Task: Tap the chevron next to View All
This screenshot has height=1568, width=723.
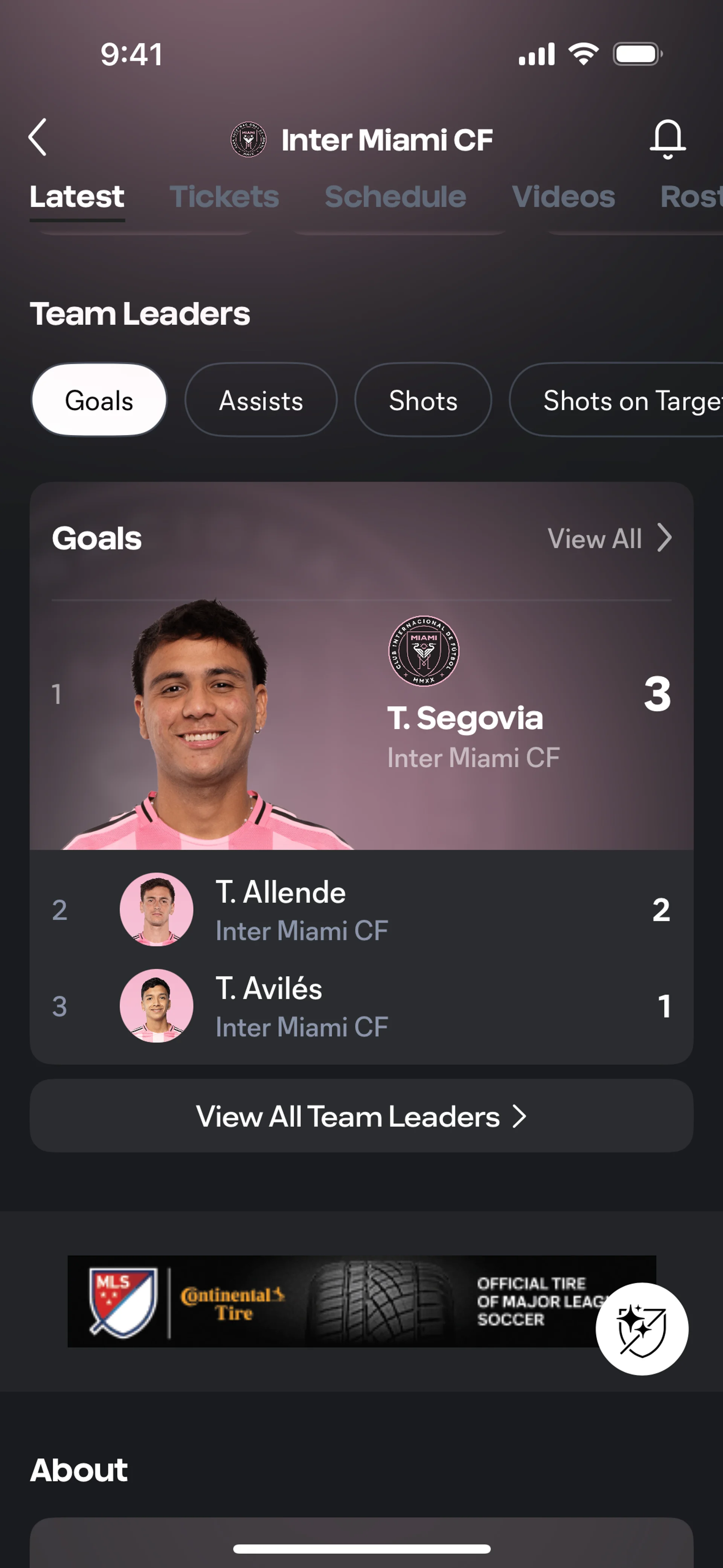Action: pyautogui.click(x=665, y=538)
